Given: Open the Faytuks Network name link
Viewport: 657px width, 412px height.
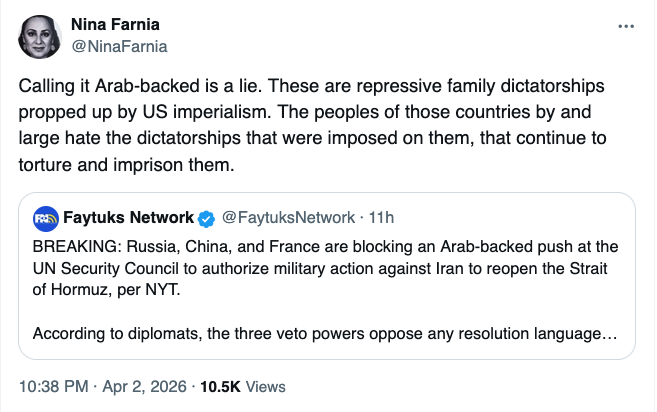Looking at the screenshot, I should pyautogui.click(x=129, y=217).
